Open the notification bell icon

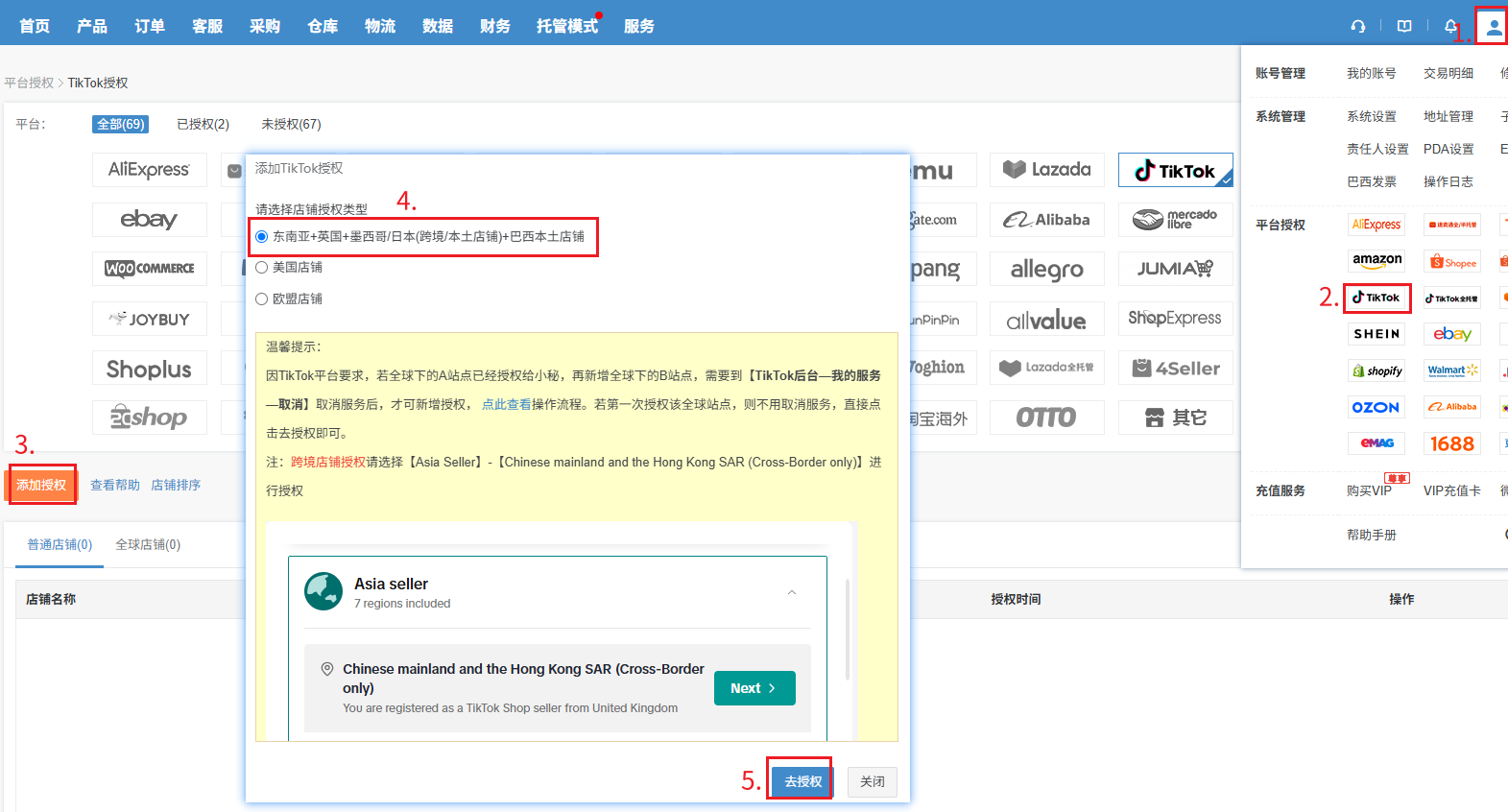(x=1450, y=26)
